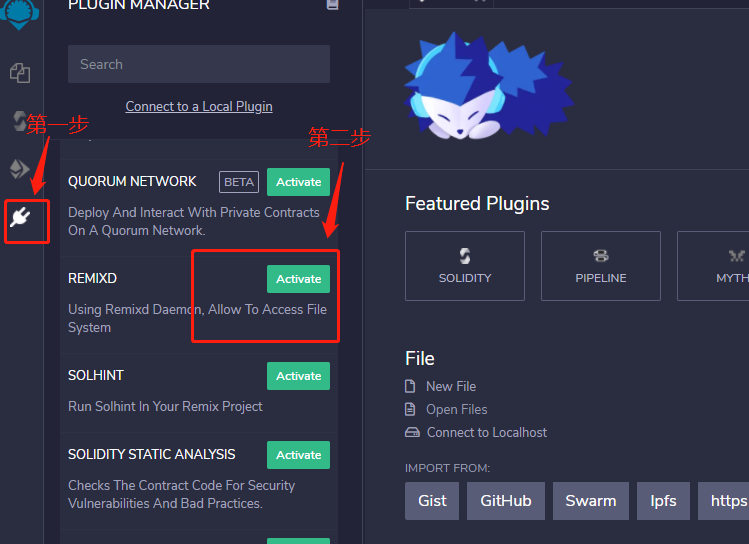Click Connect to Localhost link

(487, 432)
